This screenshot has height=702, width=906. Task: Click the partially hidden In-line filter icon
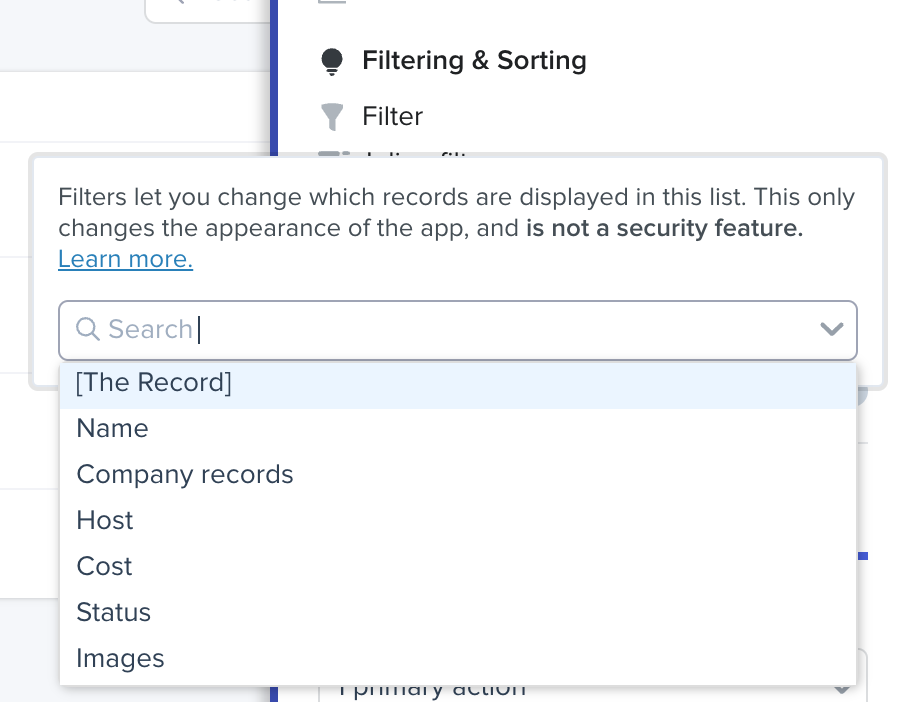point(330,153)
